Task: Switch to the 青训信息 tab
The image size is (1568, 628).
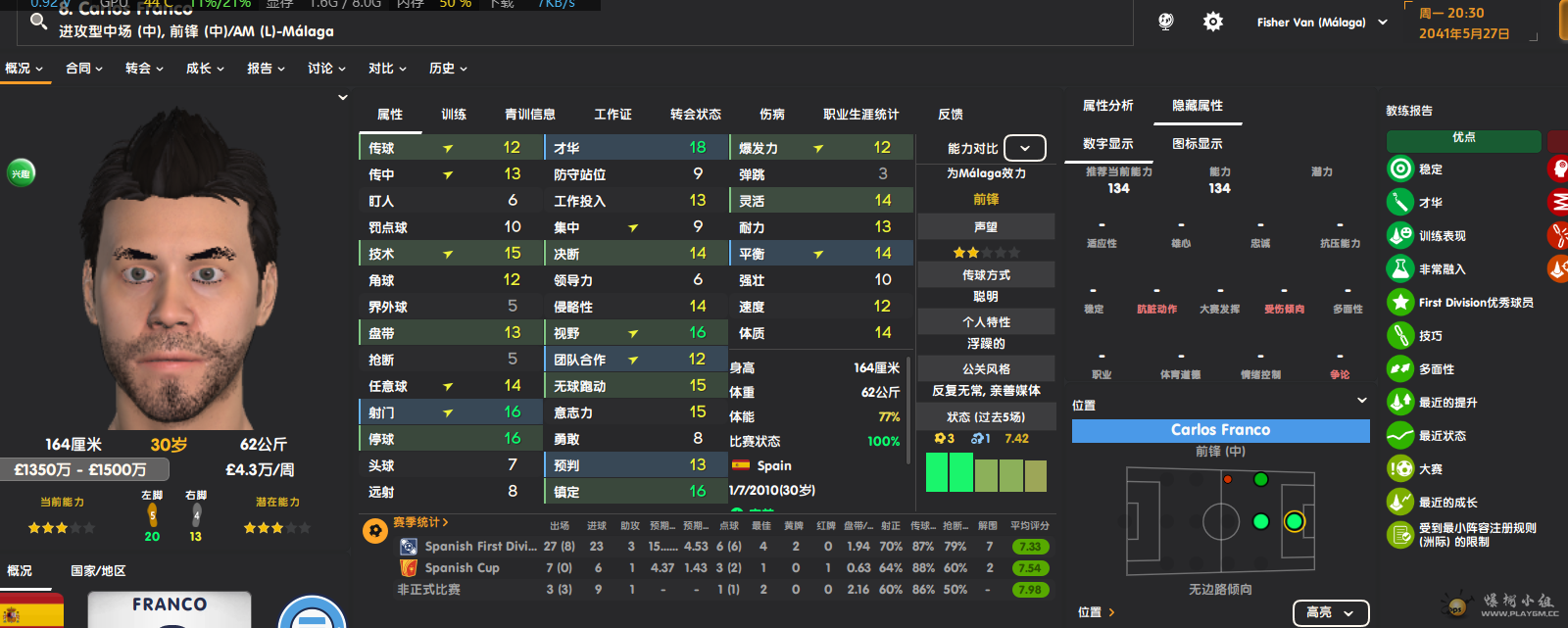Action: coord(530,115)
